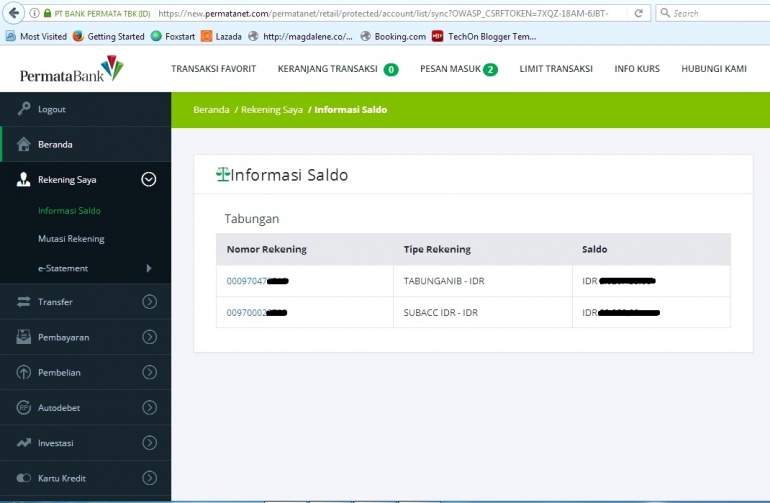Open Mutasi Rekening in sidebar
The height and width of the screenshot is (503, 770).
[x=71, y=239]
